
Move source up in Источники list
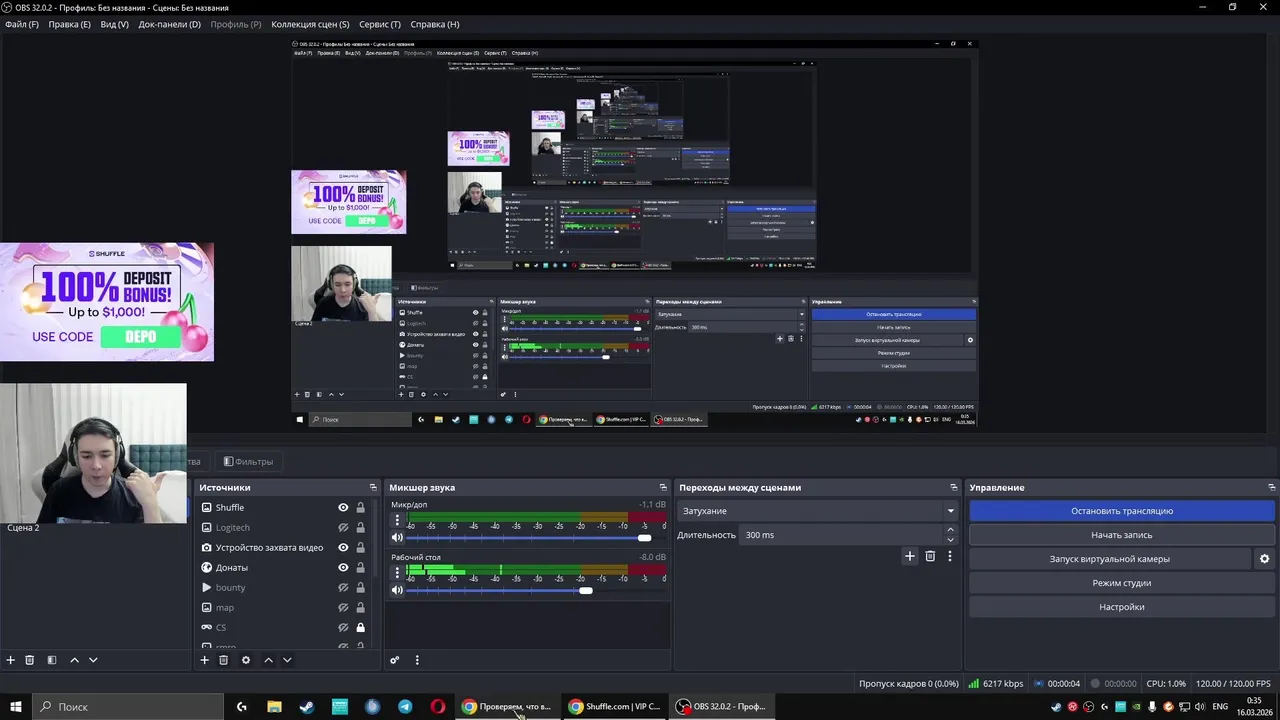click(268, 660)
